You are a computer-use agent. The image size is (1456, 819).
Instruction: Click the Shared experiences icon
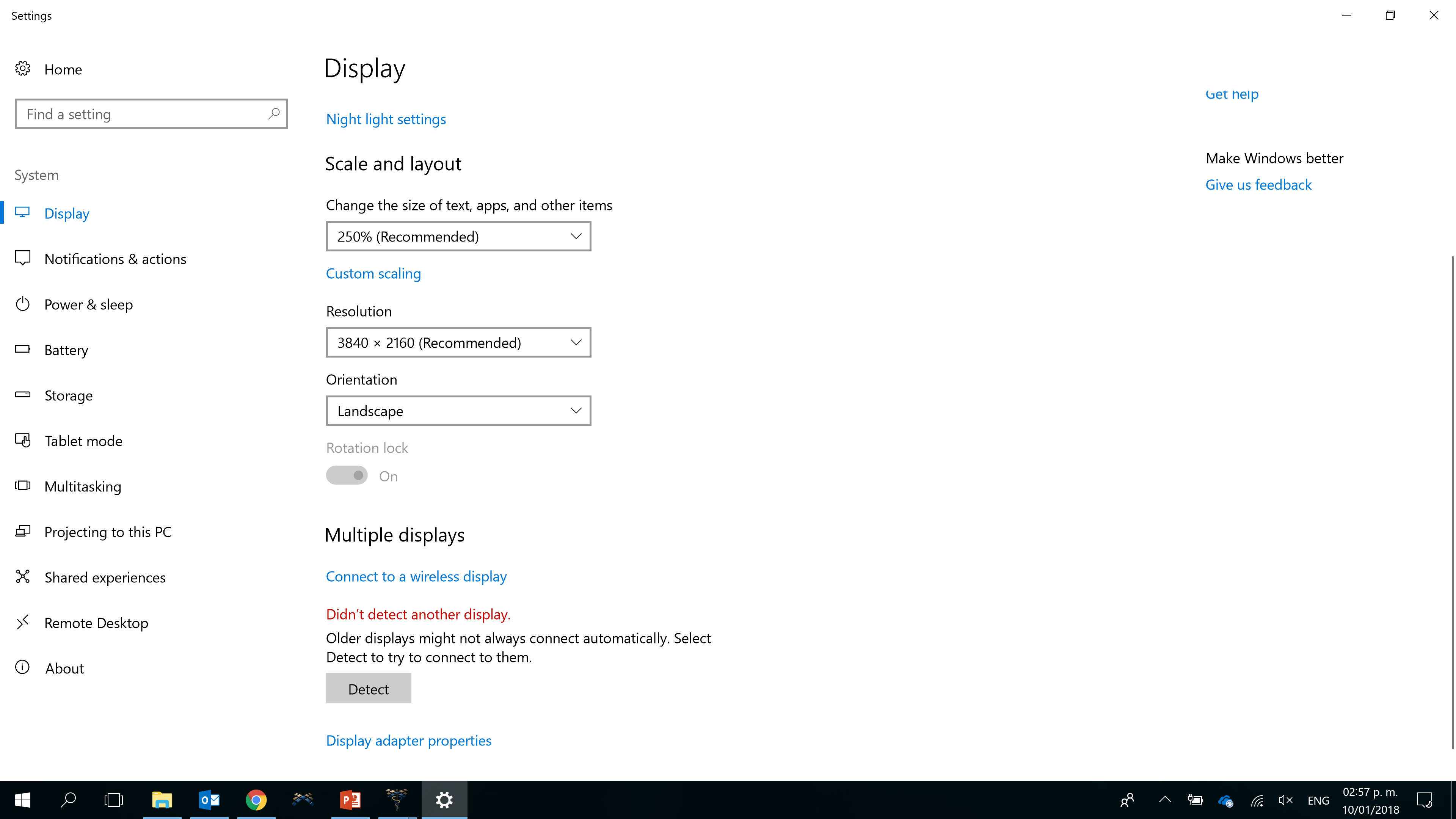(x=23, y=576)
